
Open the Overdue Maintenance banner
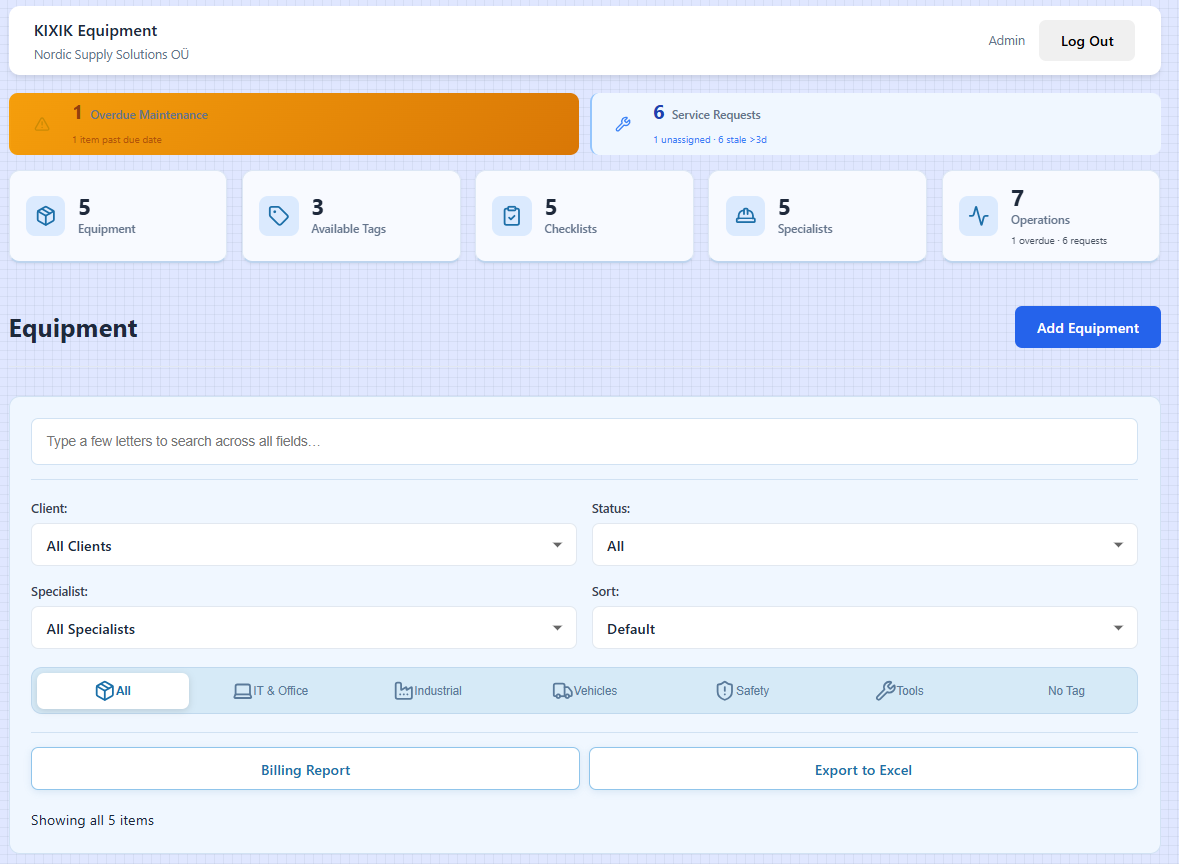coord(294,124)
